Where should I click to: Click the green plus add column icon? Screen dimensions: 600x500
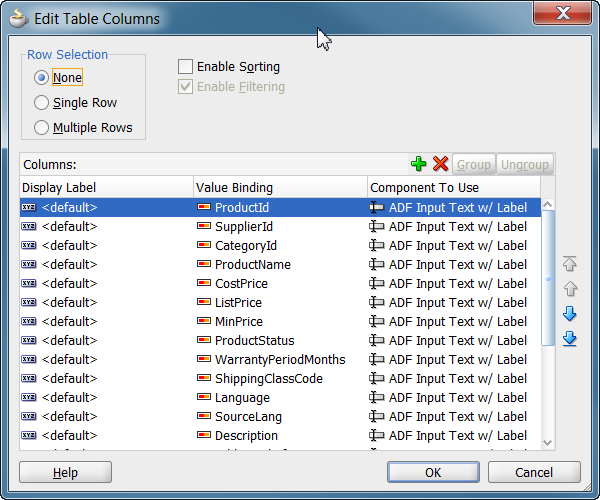[x=418, y=164]
